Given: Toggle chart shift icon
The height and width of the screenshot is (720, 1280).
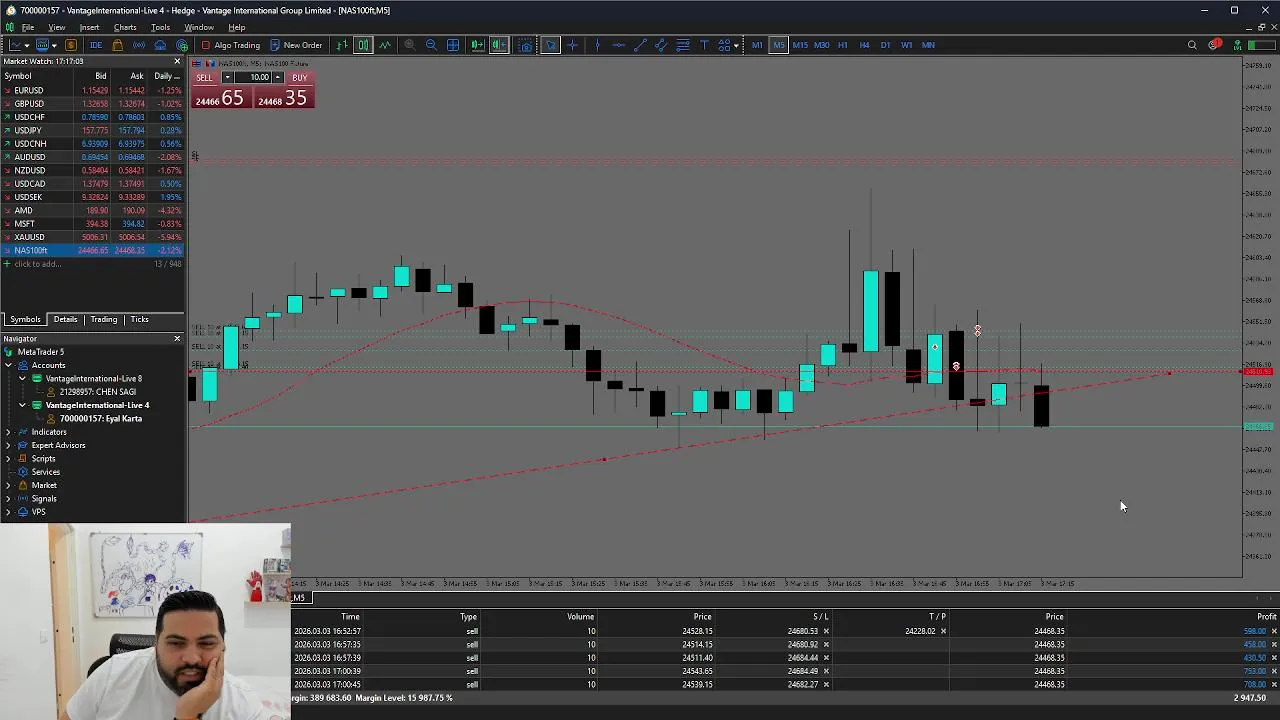Looking at the screenshot, I should click(x=499, y=45).
